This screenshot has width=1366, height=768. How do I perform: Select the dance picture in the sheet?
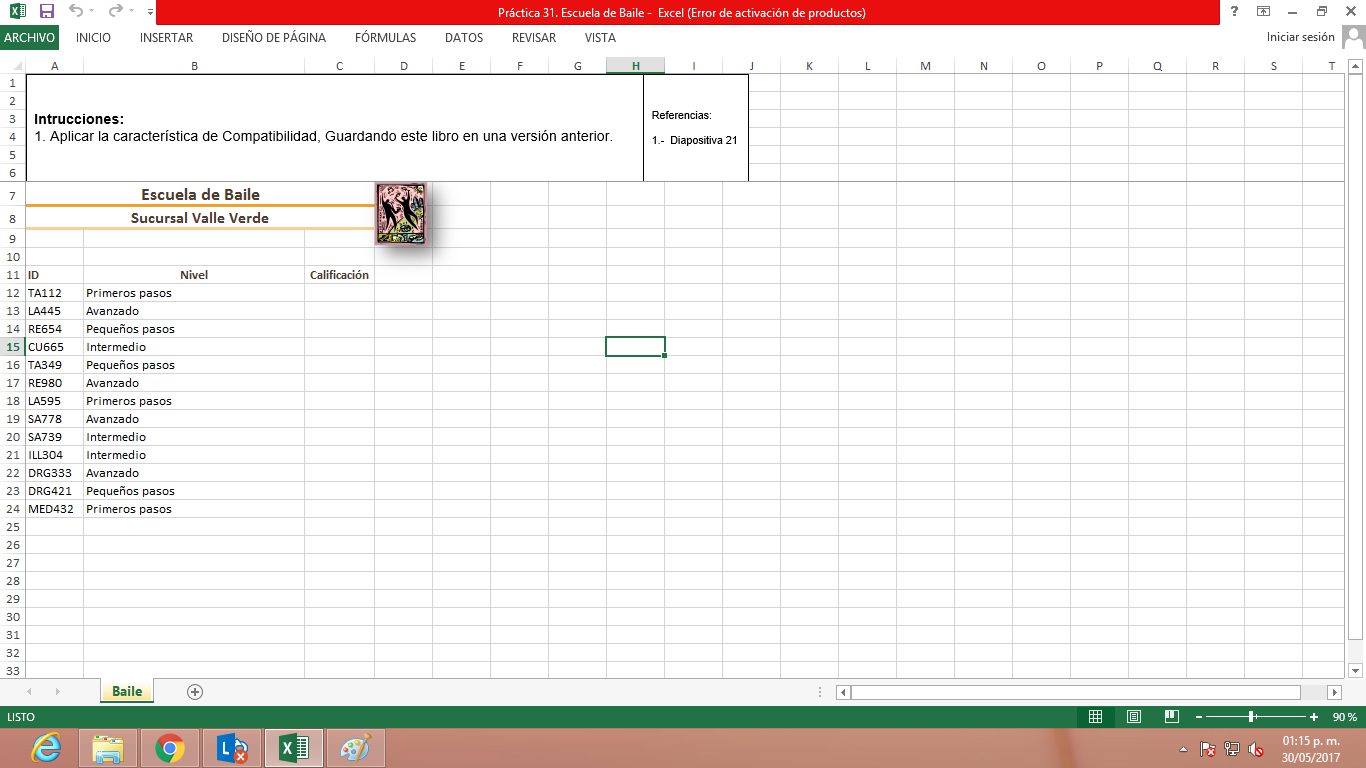[x=400, y=213]
